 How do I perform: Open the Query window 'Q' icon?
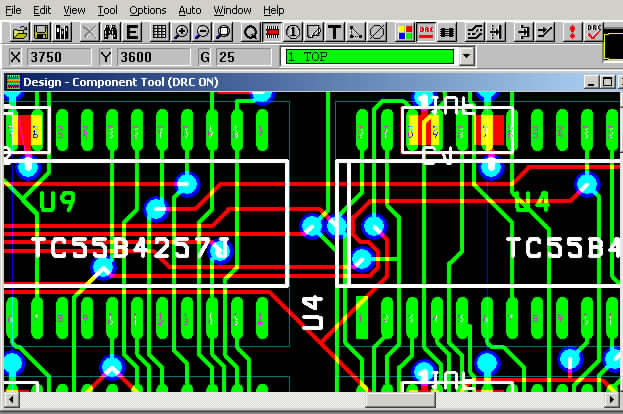(x=250, y=32)
